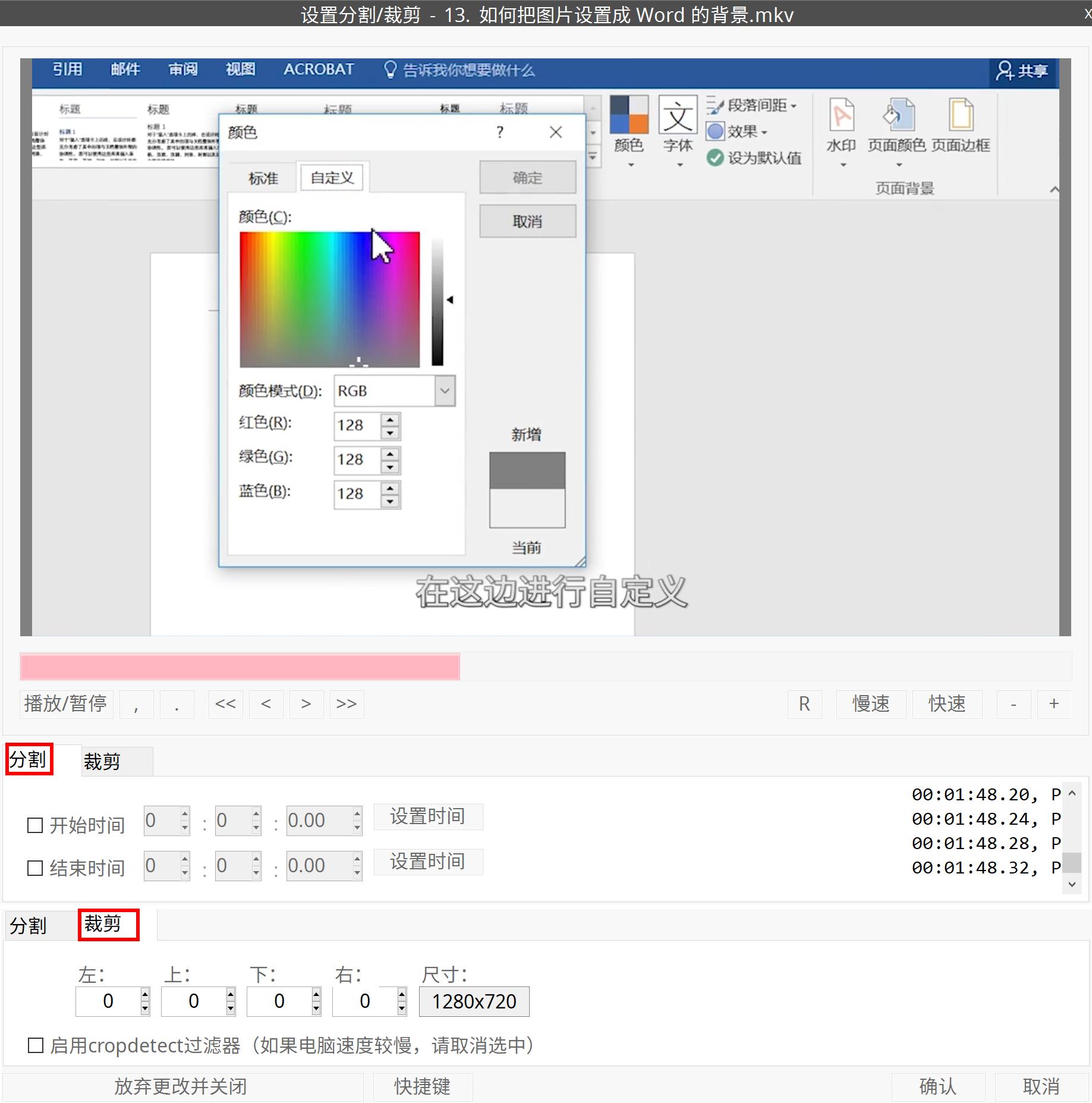Screen dimensions: 1092x1103
Task: Click the 结束时间 minutes field
Action: coord(233,866)
